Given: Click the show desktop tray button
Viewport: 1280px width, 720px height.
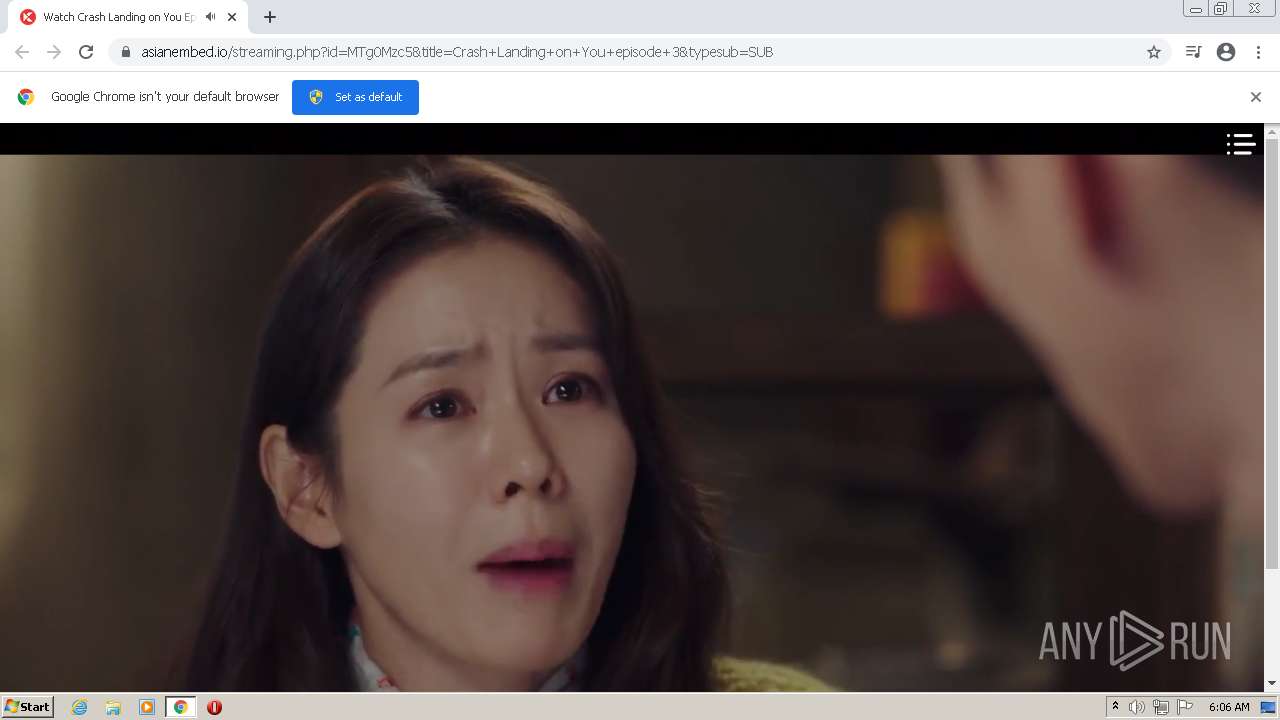Looking at the screenshot, I should point(1268,707).
